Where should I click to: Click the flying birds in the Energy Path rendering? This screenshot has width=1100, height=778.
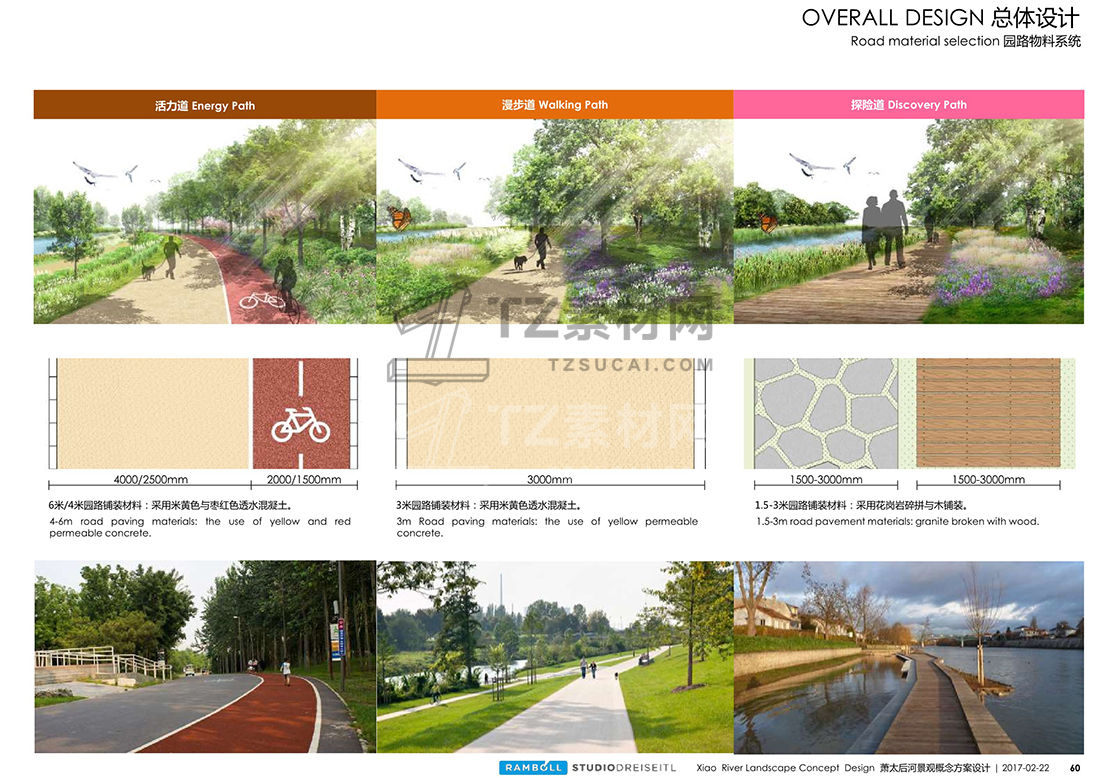[105, 172]
